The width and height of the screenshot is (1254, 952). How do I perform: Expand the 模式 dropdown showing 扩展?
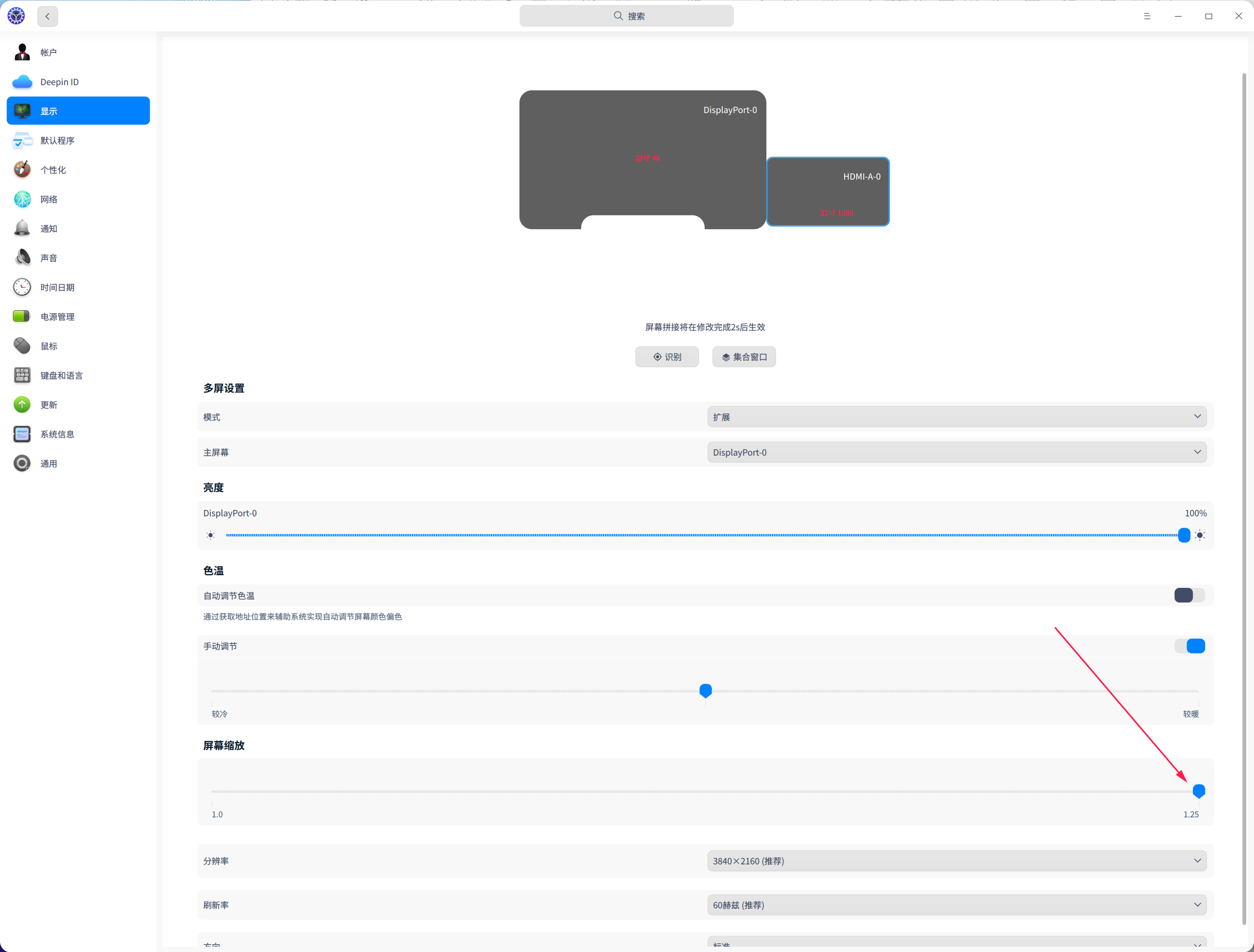coord(956,417)
